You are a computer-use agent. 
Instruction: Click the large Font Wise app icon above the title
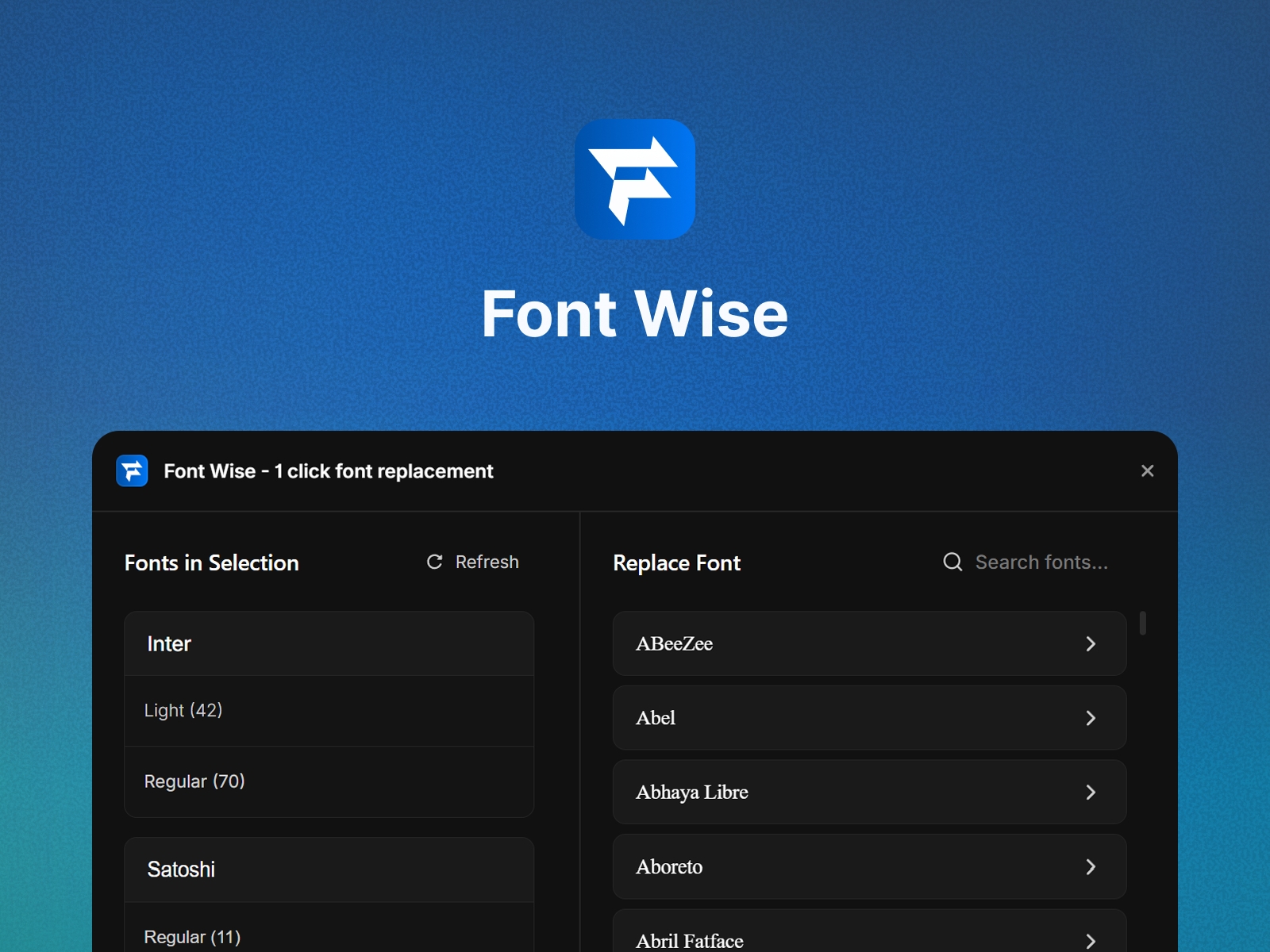click(635, 179)
